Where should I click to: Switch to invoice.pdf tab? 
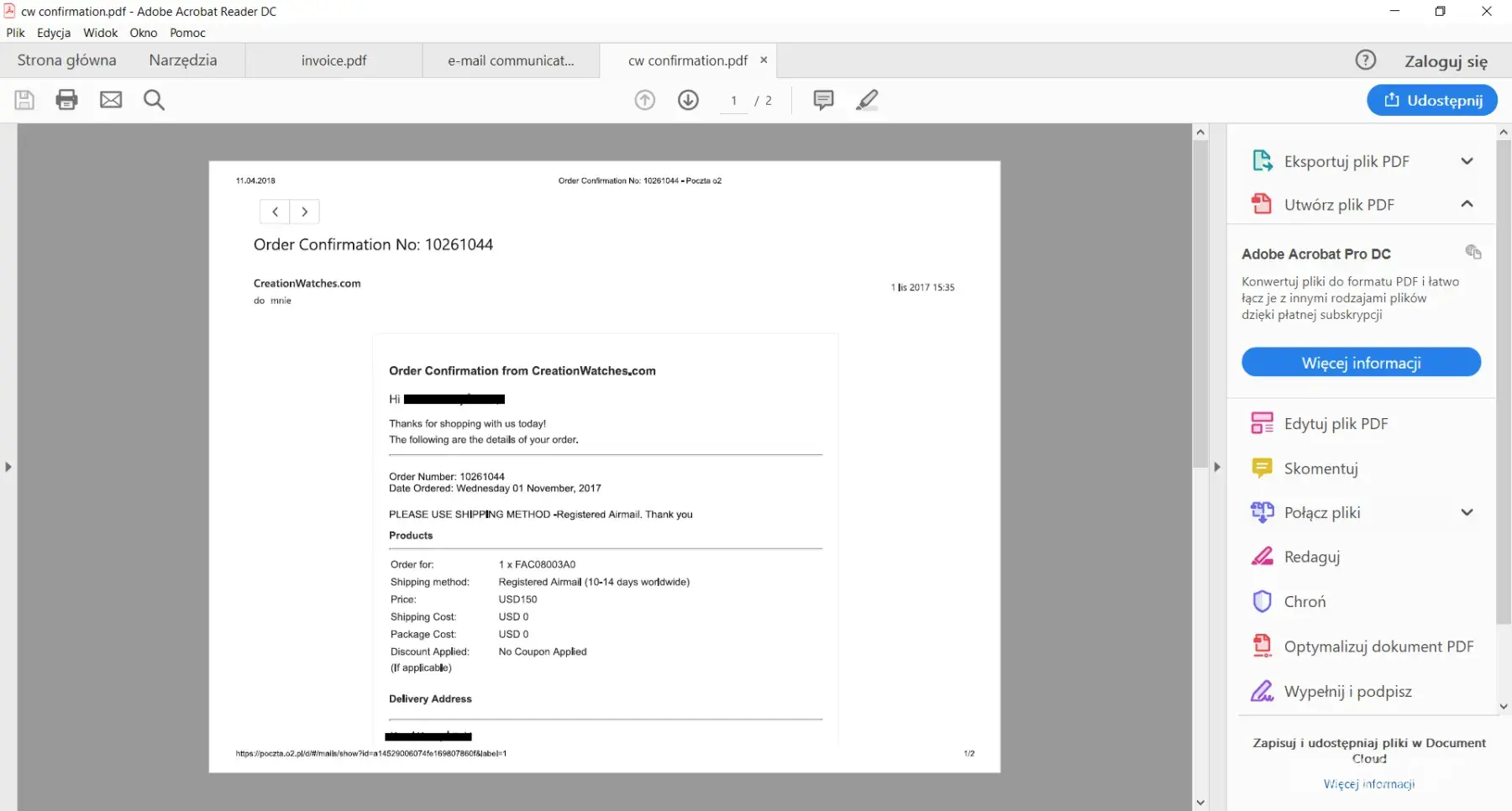click(333, 60)
